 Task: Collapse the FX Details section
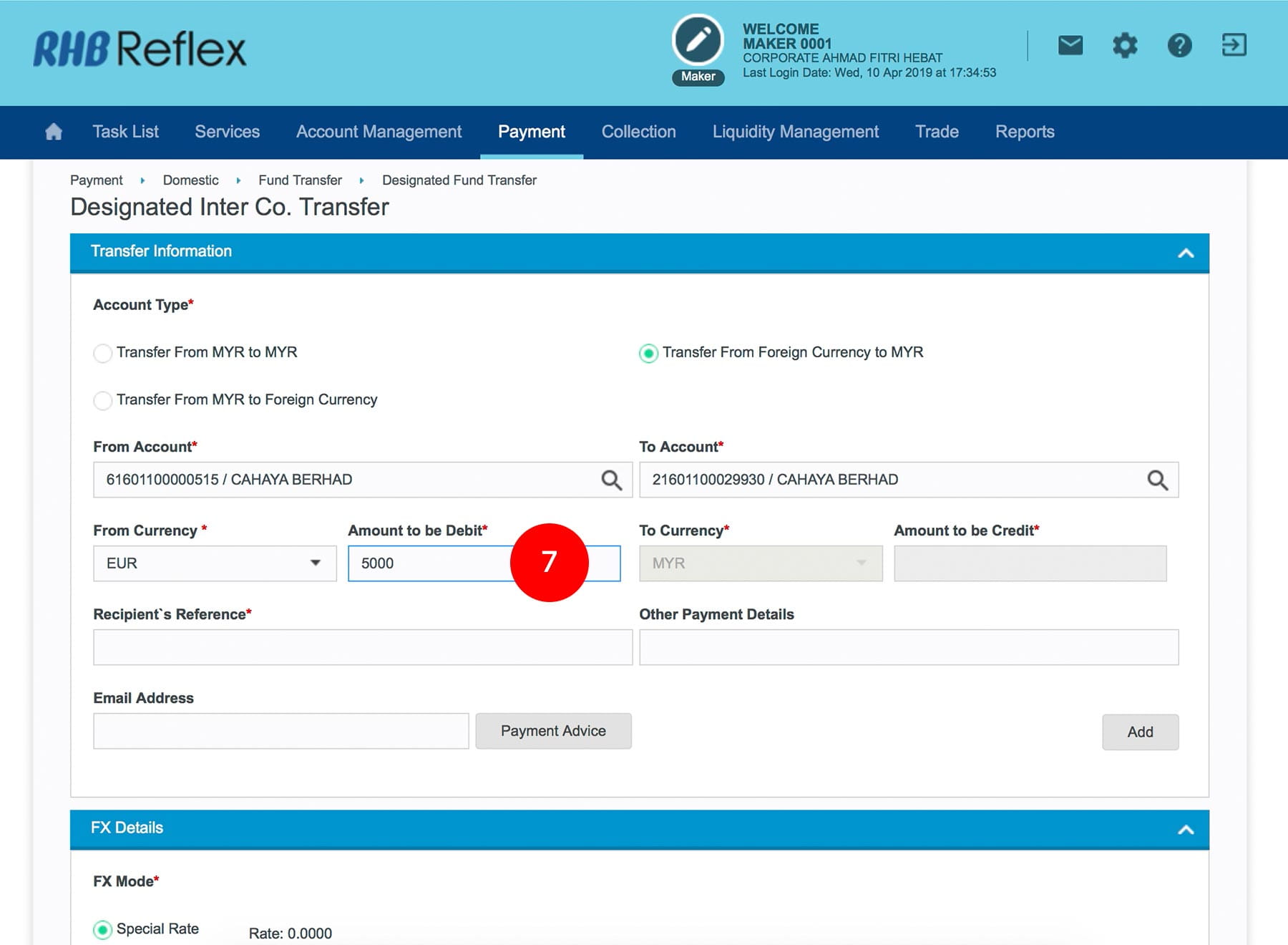[x=1186, y=829]
